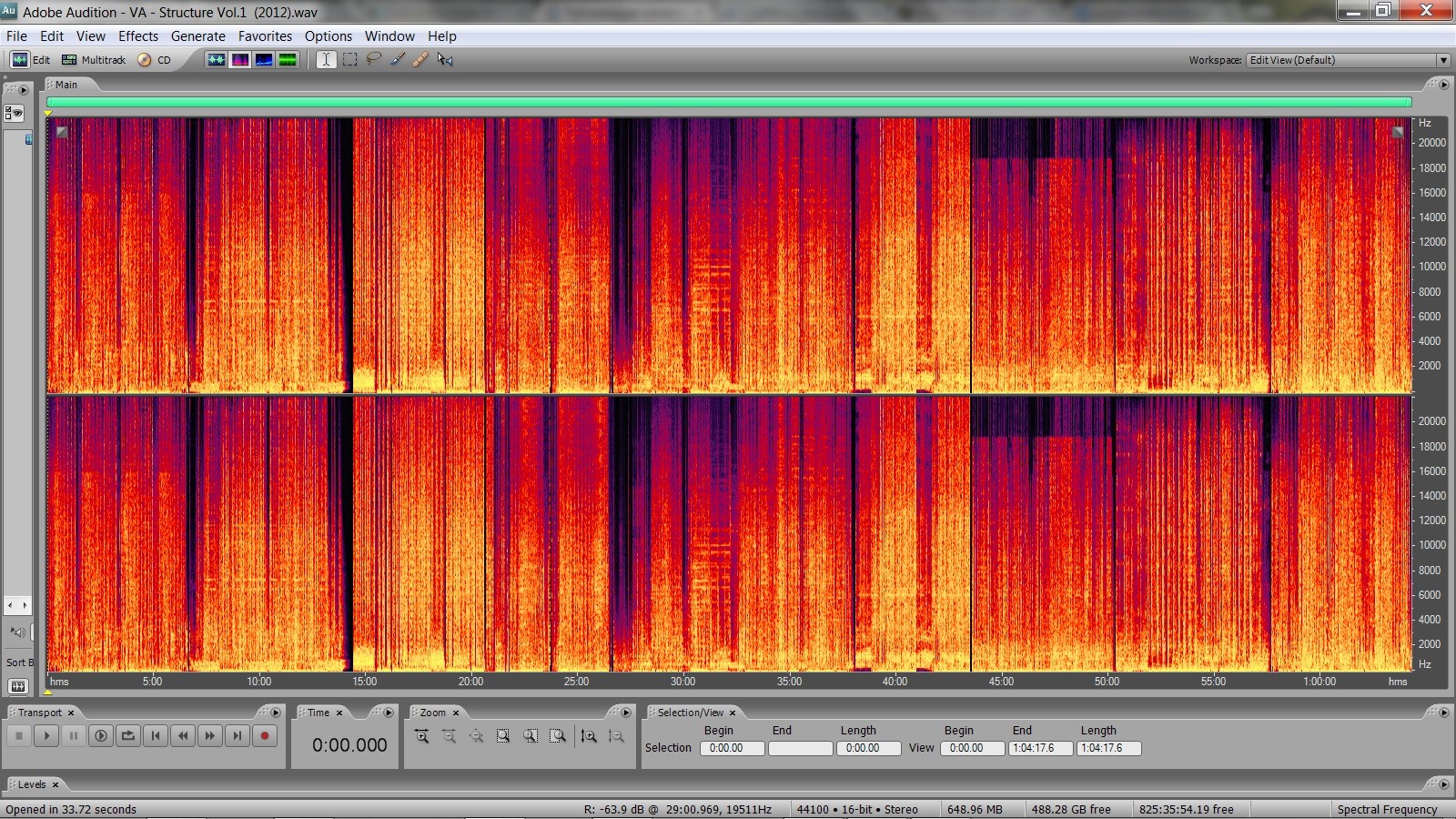Start playback with the Play button
The image size is (1456, 819).
[46, 736]
